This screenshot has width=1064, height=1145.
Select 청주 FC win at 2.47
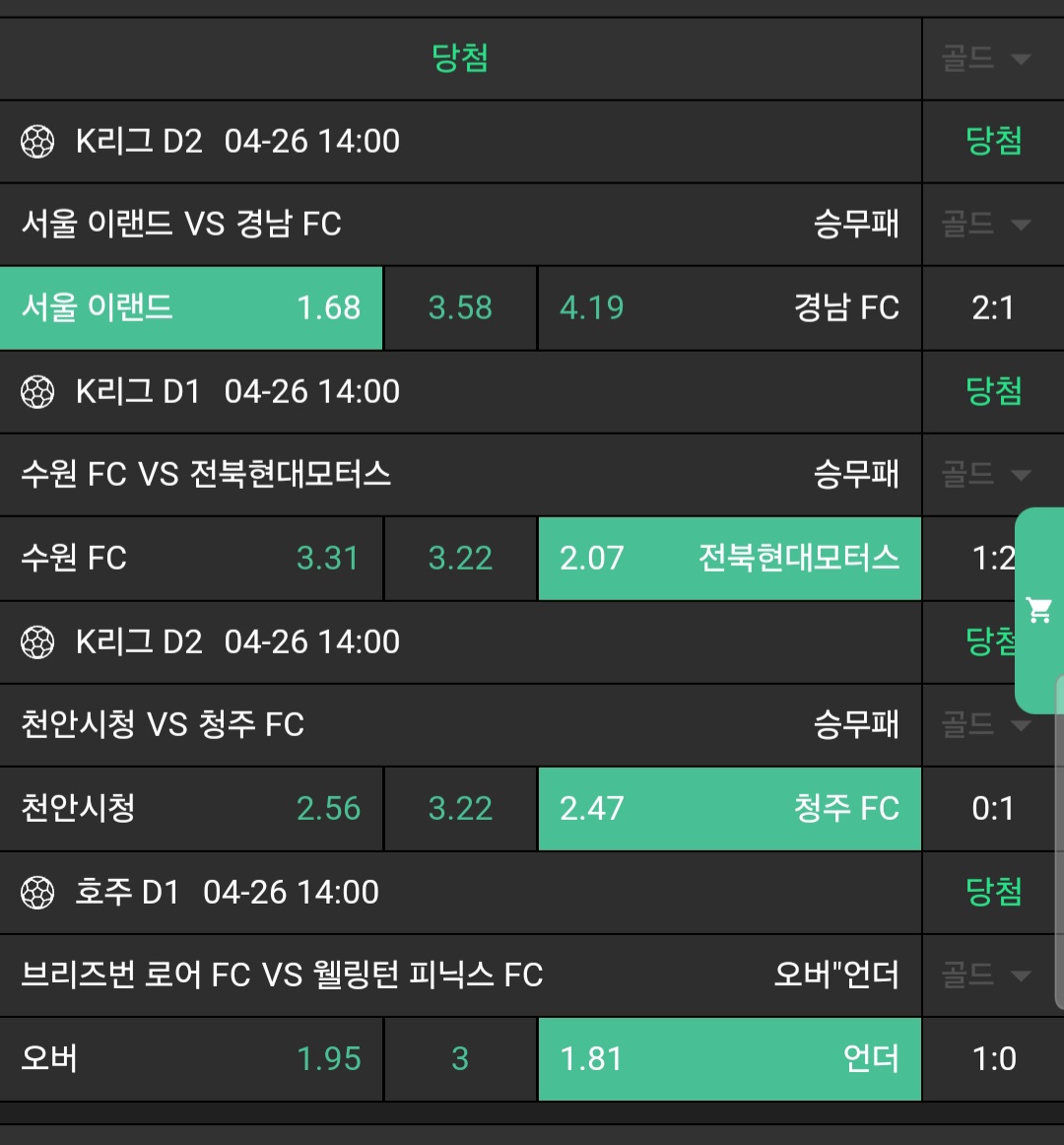(729, 808)
